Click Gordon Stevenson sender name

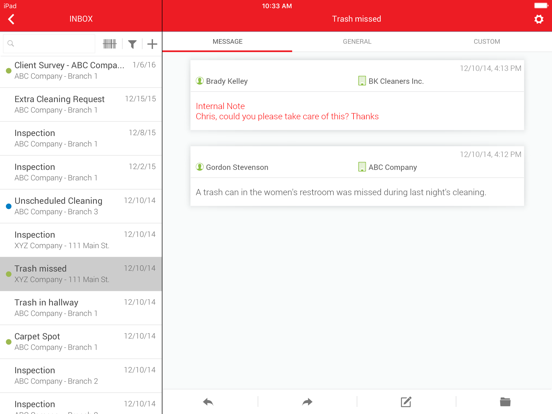[237, 167]
